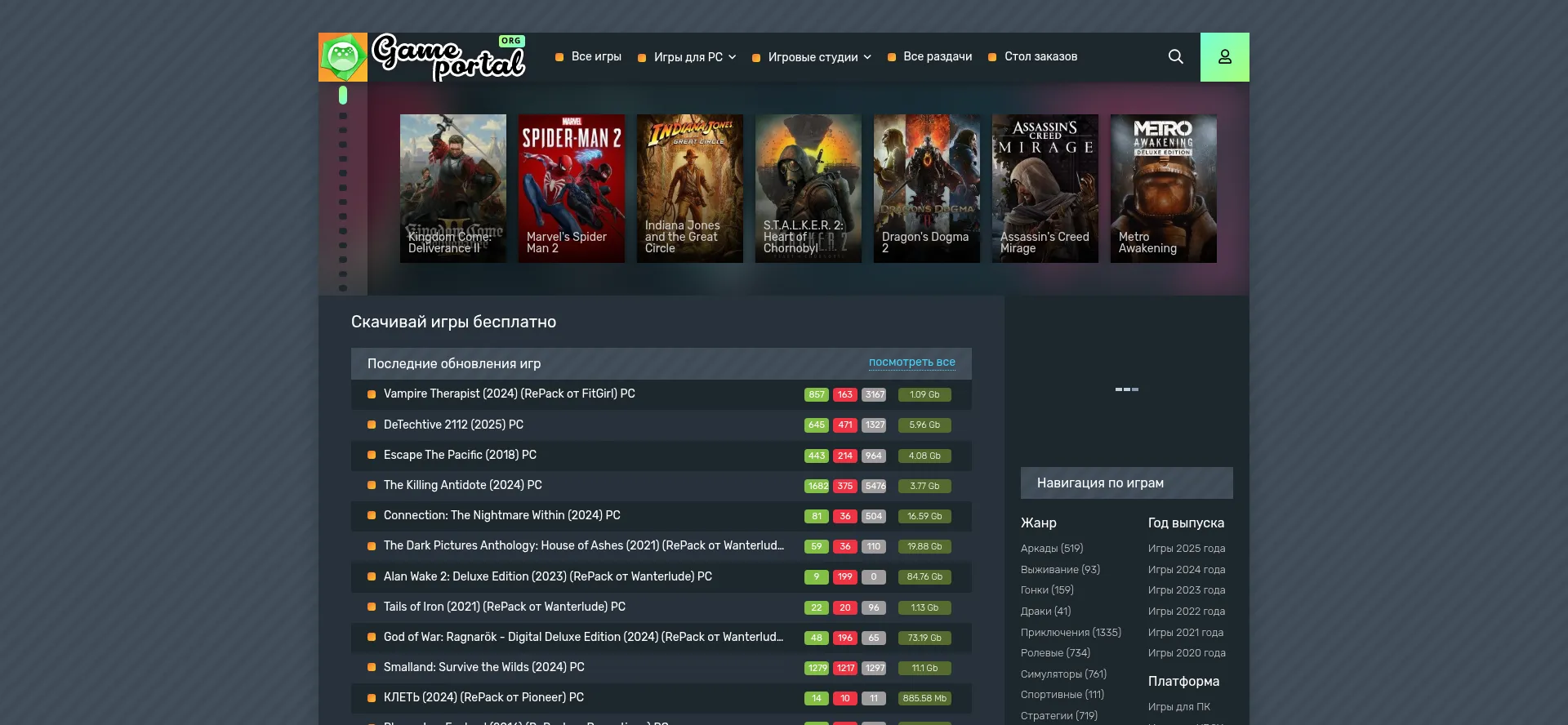Open Smalland: Survive the Wilds entry
The height and width of the screenshot is (725, 1568).
click(x=484, y=667)
